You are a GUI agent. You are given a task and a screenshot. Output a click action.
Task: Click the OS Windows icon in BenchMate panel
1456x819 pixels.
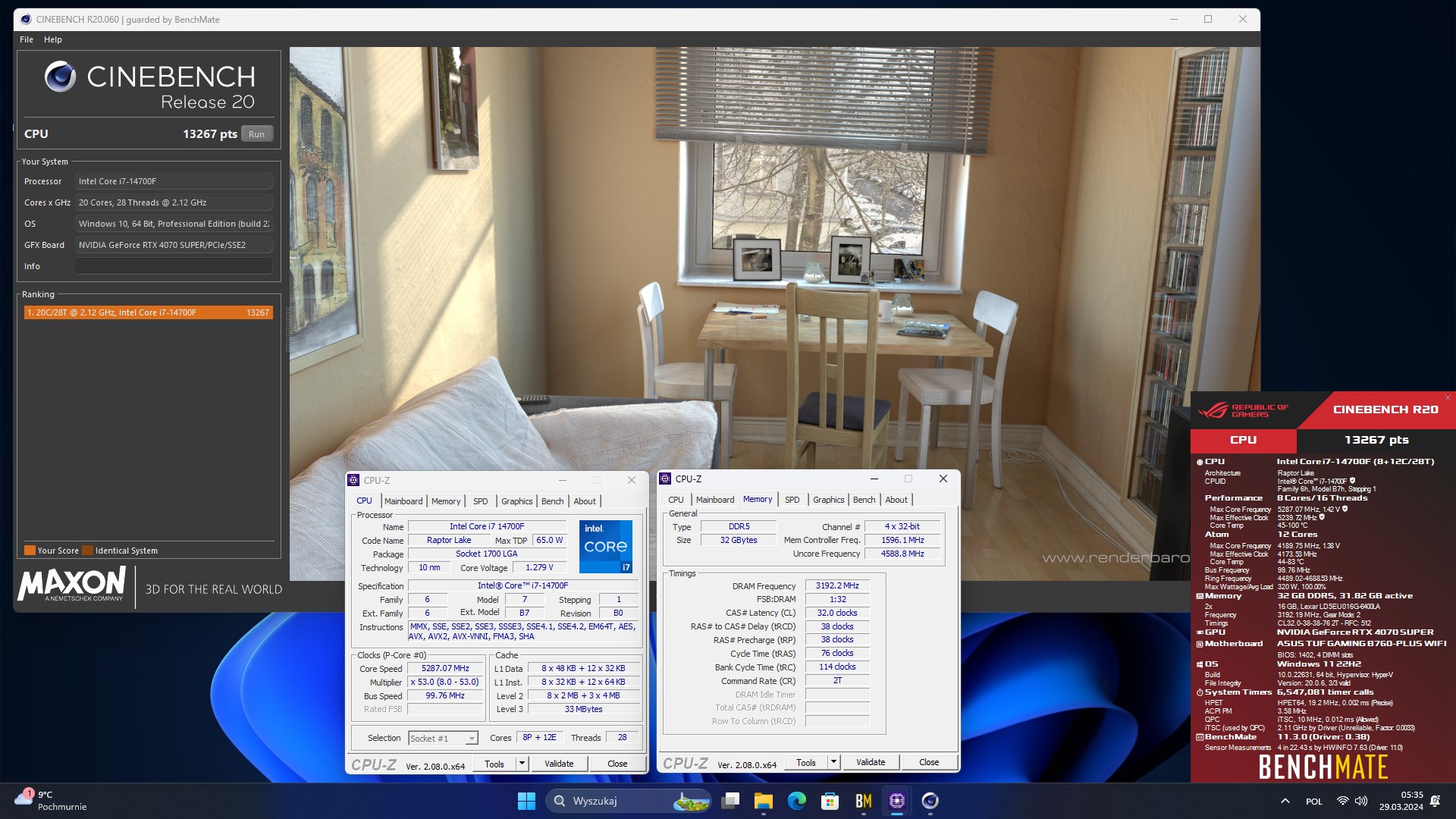click(1200, 664)
